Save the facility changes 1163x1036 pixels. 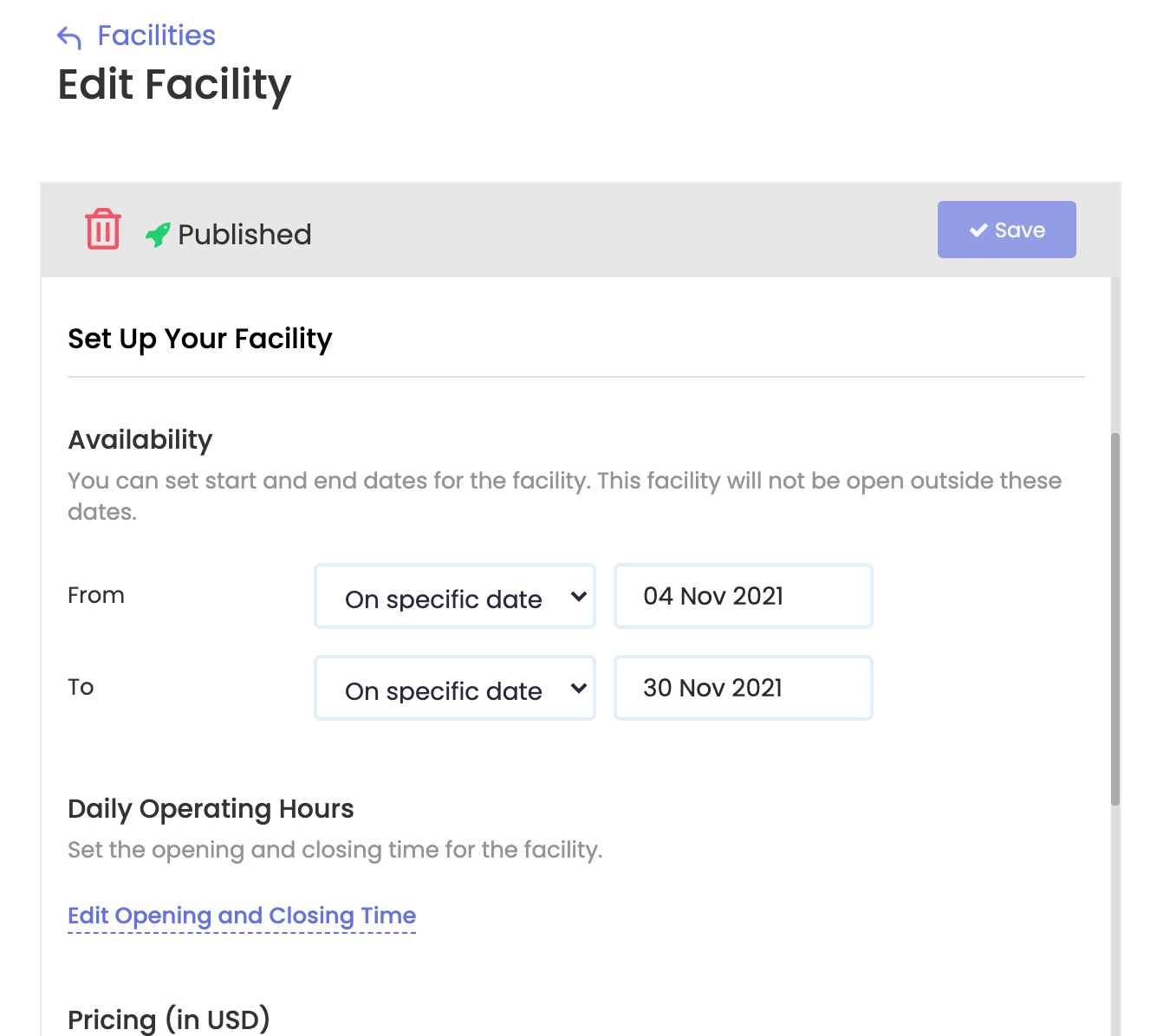pos(1007,230)
